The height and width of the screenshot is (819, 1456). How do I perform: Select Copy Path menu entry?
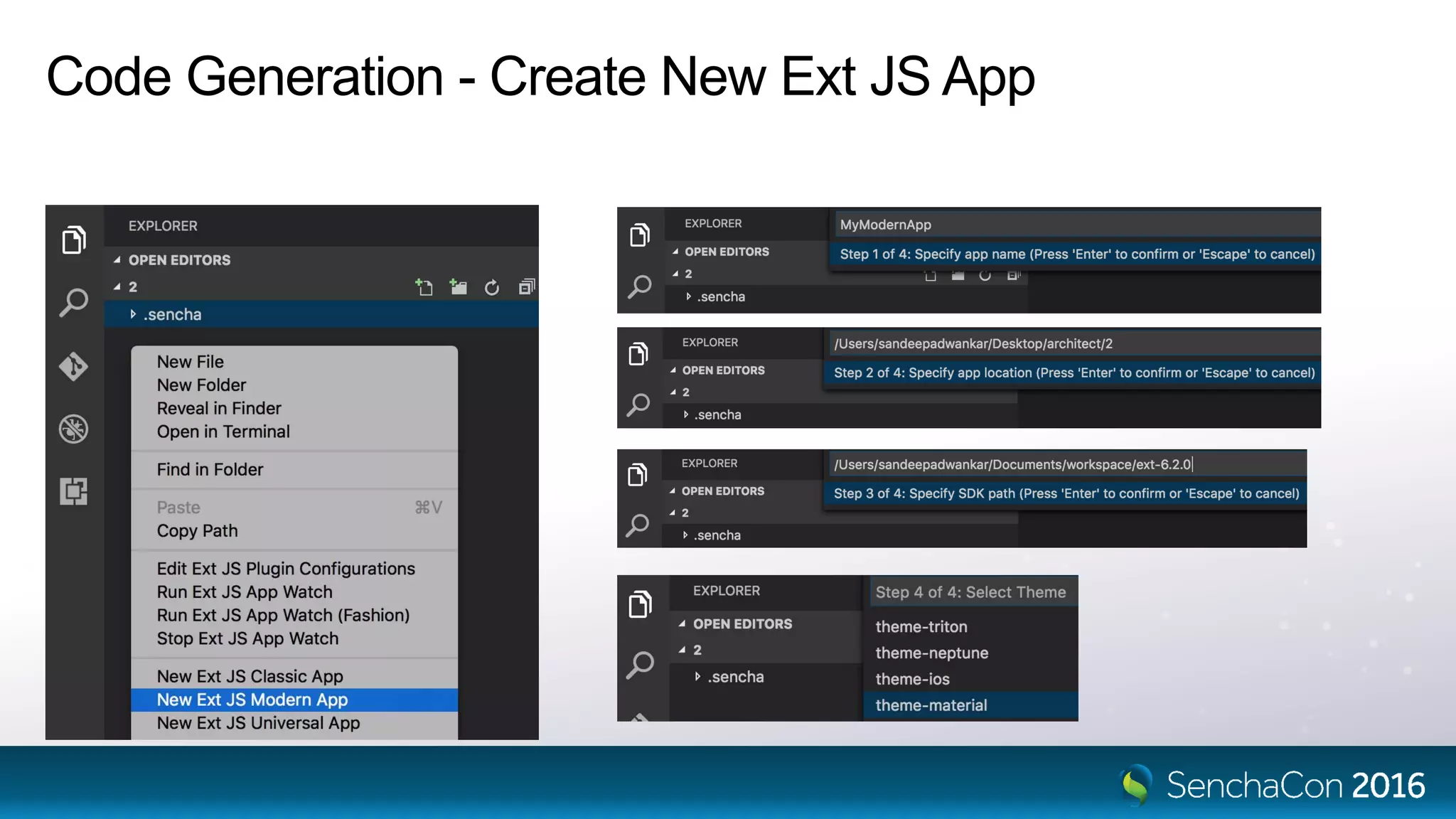pyautogui.click(x=294, y=531)
